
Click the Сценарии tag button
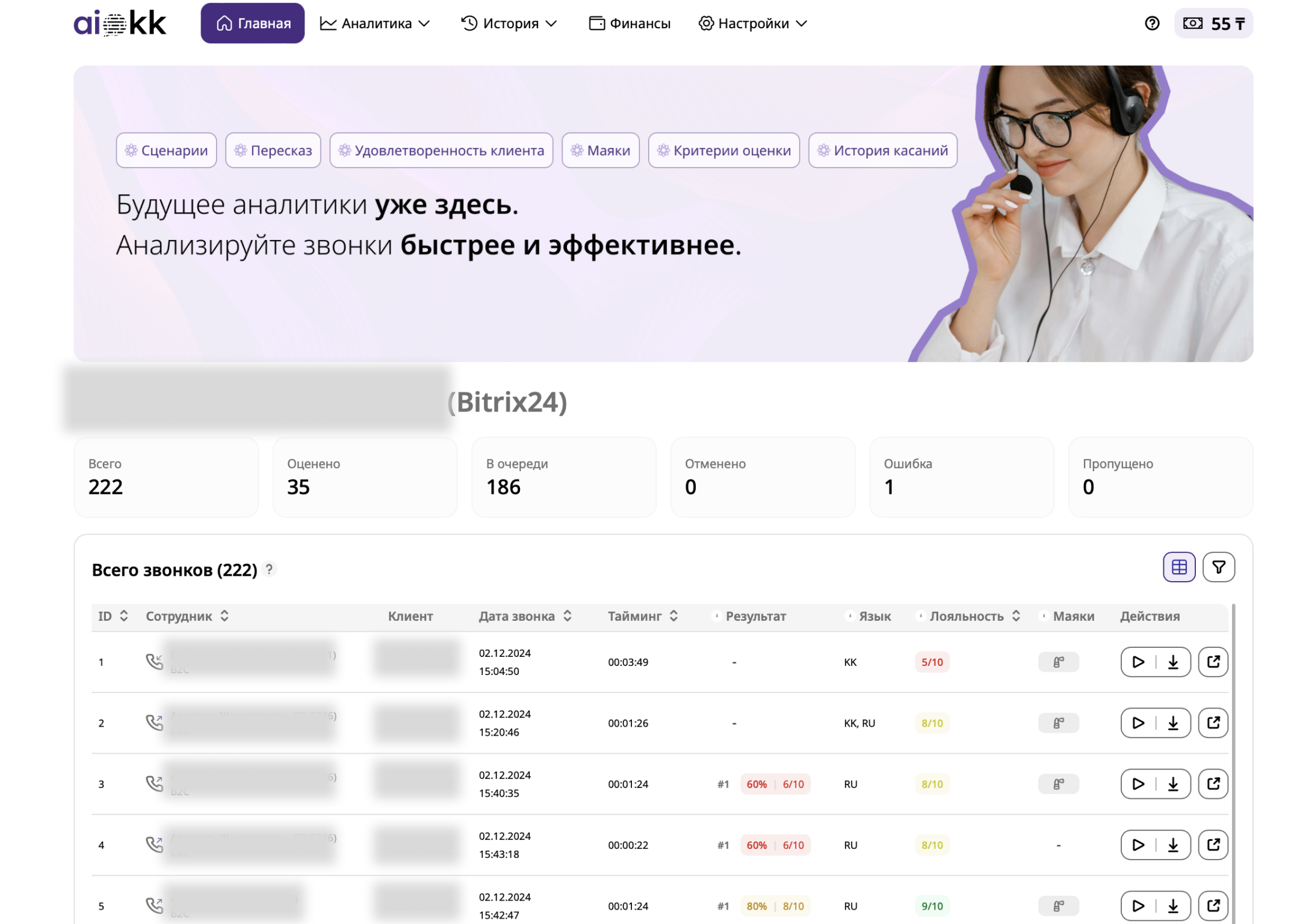pos(166,150)
